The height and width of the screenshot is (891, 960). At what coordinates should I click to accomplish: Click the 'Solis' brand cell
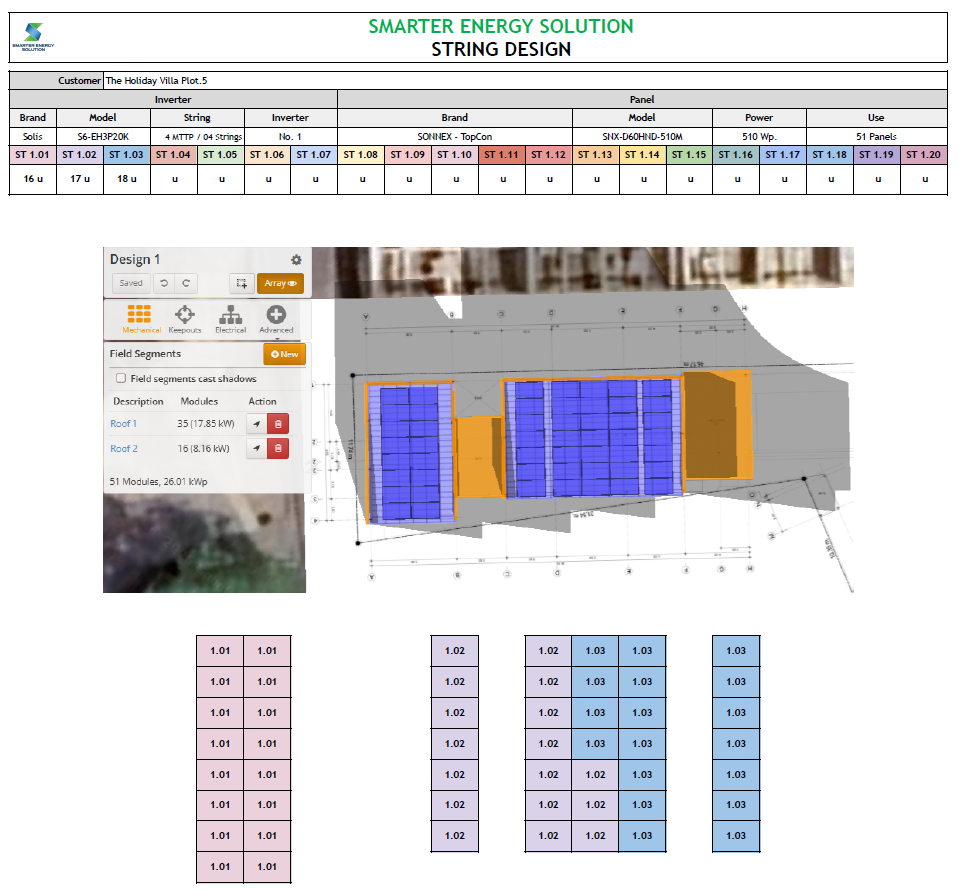[x=33, y=137]
